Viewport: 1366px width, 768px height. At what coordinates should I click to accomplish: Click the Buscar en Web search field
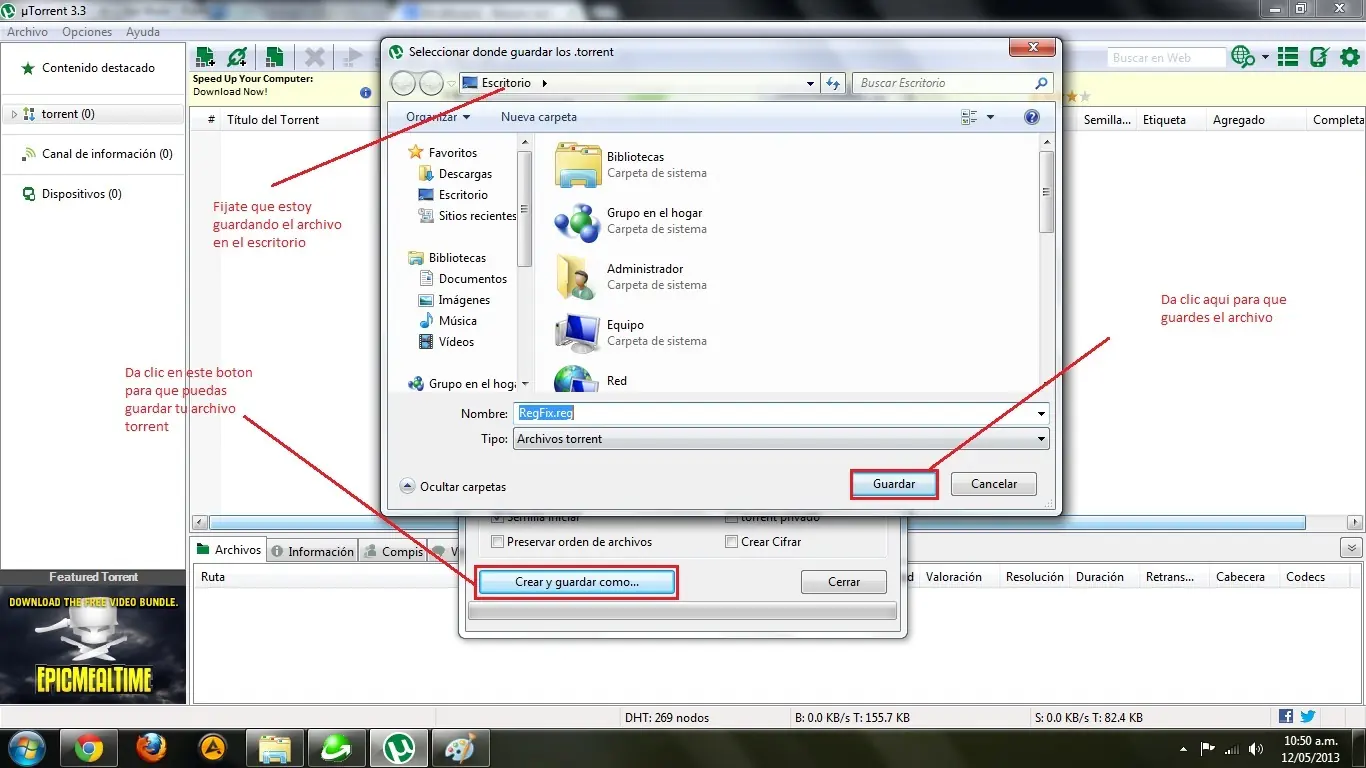pos(1166,58)
